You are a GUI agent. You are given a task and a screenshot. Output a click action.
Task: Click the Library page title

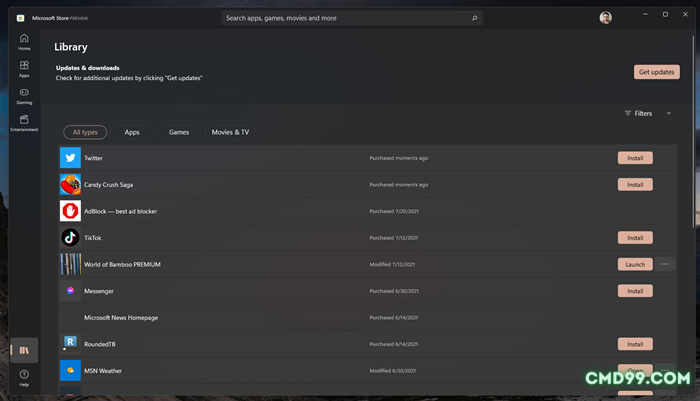coord(71,47)
